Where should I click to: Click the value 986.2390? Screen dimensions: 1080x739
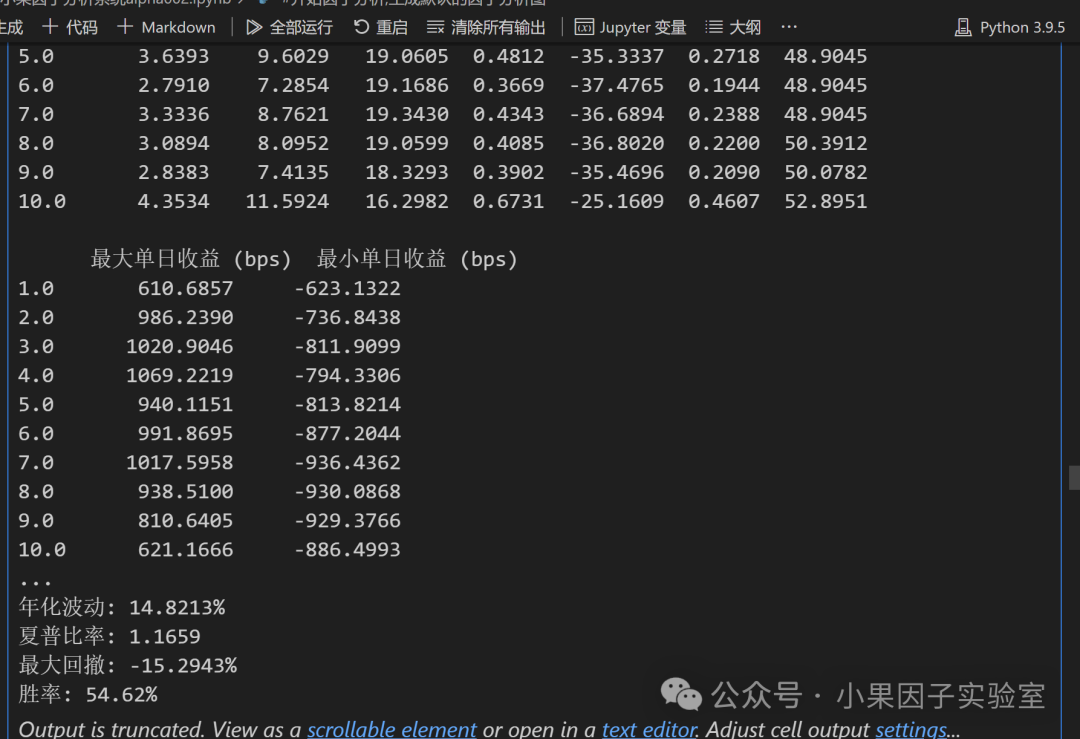[x=185, y=318]
